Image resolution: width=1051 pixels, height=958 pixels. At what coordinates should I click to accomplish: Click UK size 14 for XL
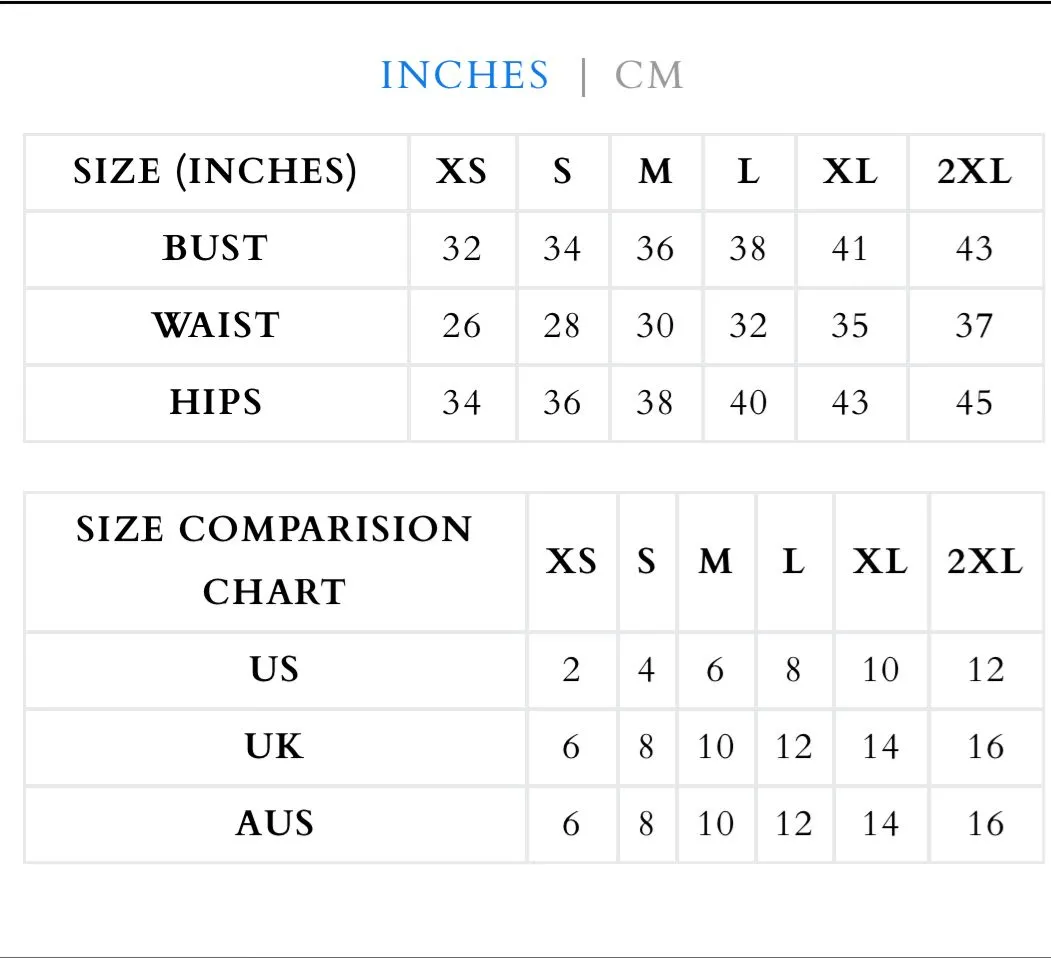[x=880, y=747]
